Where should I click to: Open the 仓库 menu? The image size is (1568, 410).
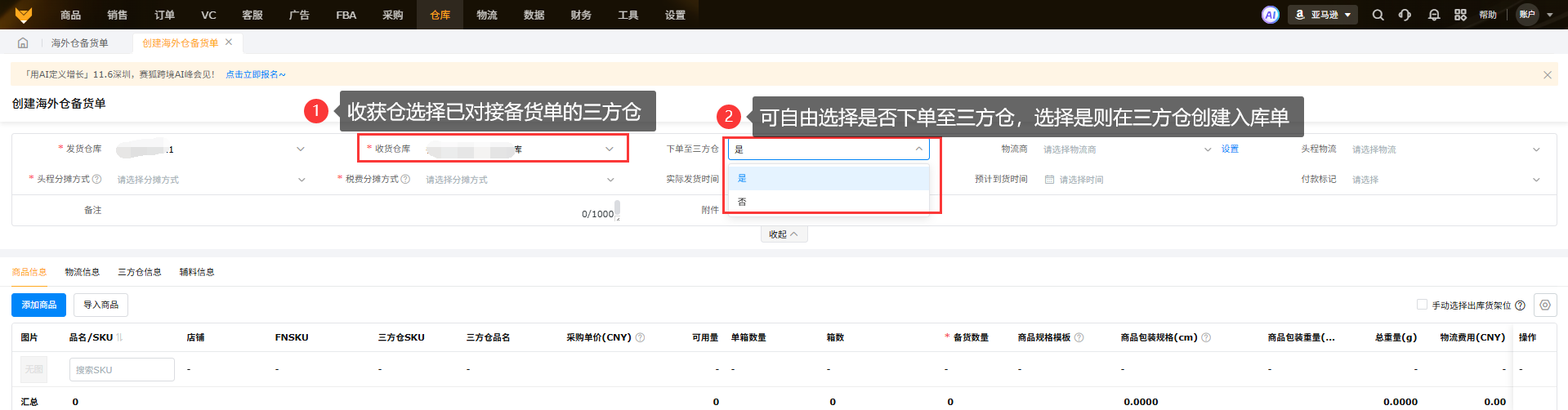[x=440, y=15]
